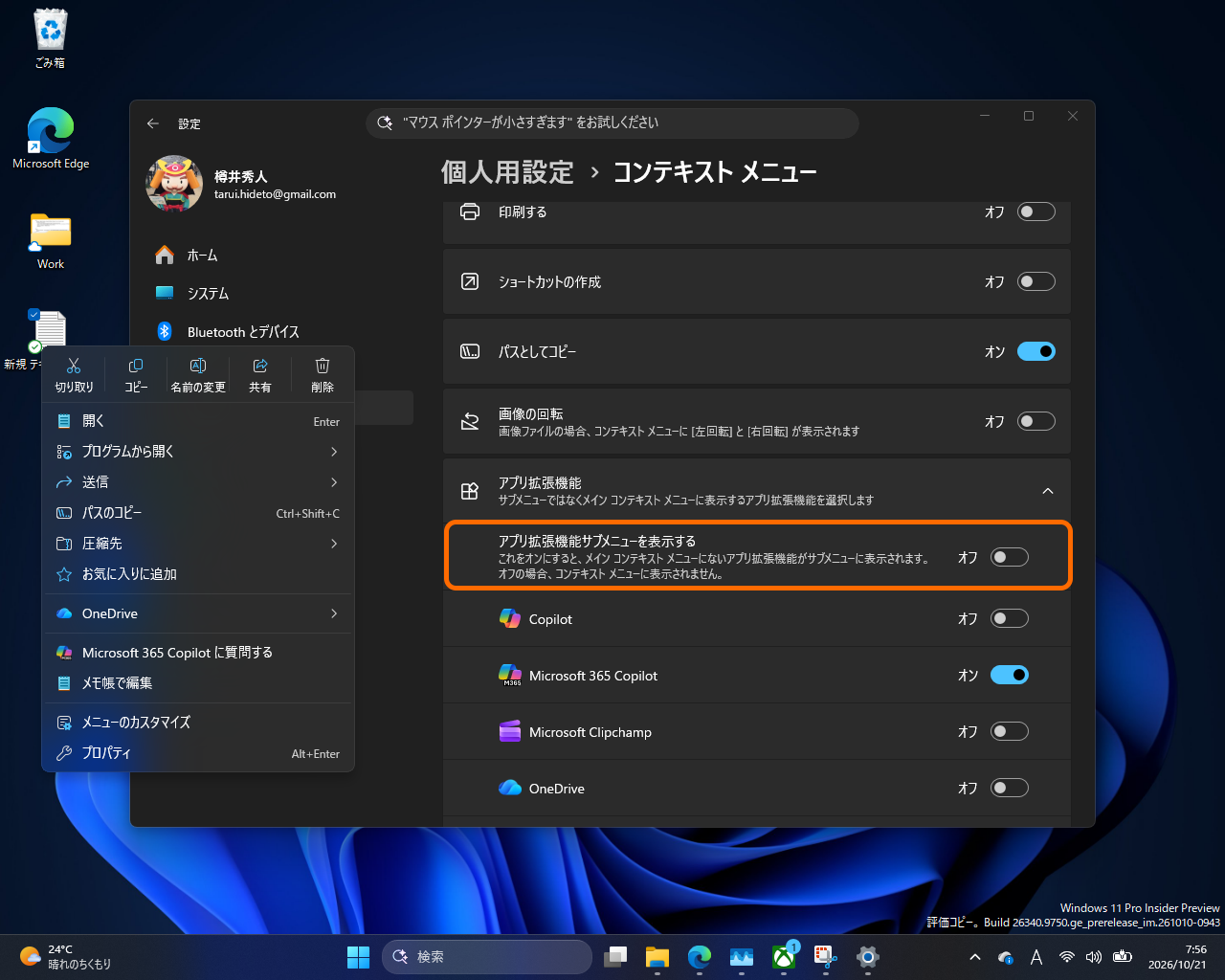Image resolution: width=1225 pixels, height=980 pixels.
Task: Enable the Microsoft Clipchamp toggle
Action: [x=1009, y=731]
